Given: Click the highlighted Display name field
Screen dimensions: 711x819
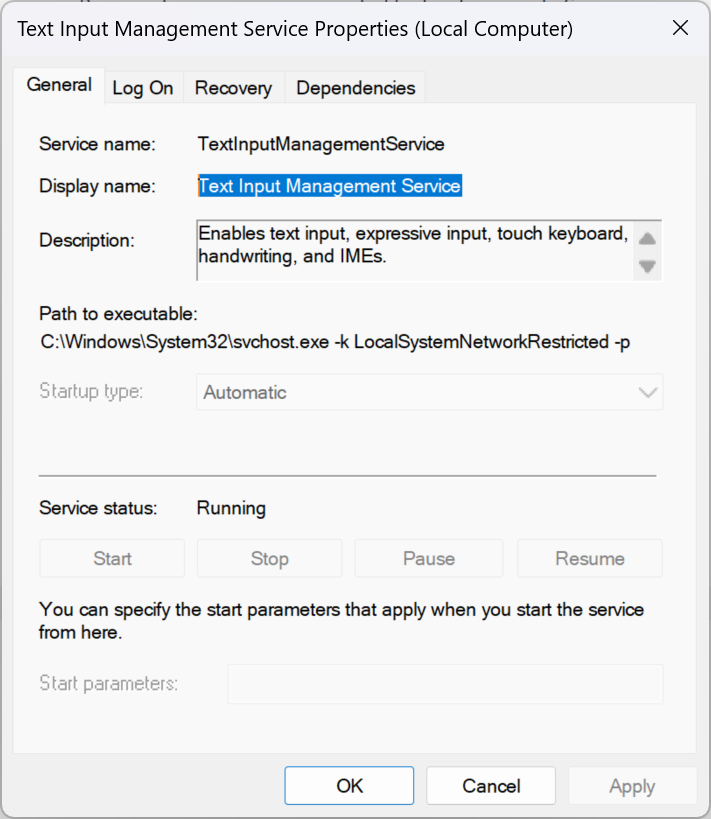Looking at the screenshot, I should [x=330, y=186].
